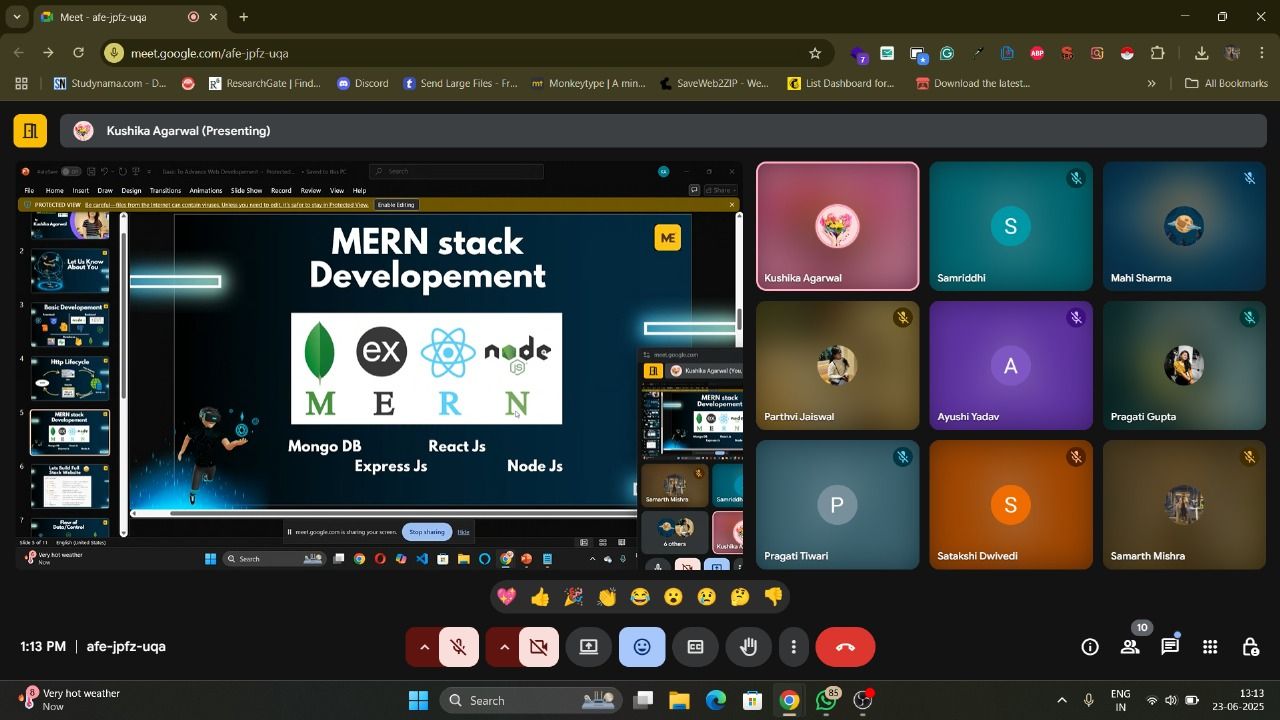Select Kushika Agarwal's participant tile
The height and width of the screenshot is (720, 1280).
[x=837, y=226]
